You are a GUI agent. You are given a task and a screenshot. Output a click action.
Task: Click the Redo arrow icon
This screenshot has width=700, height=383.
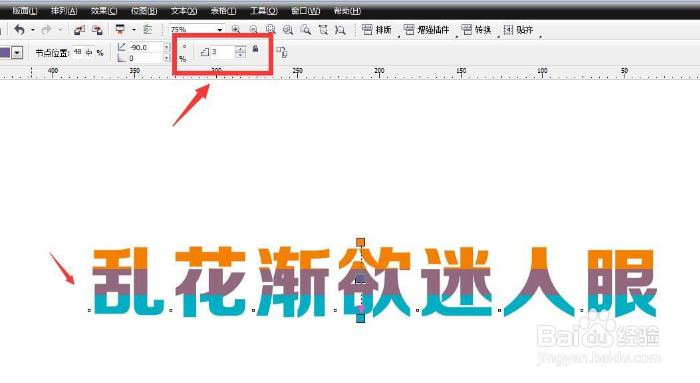click(x=46, y=30)
